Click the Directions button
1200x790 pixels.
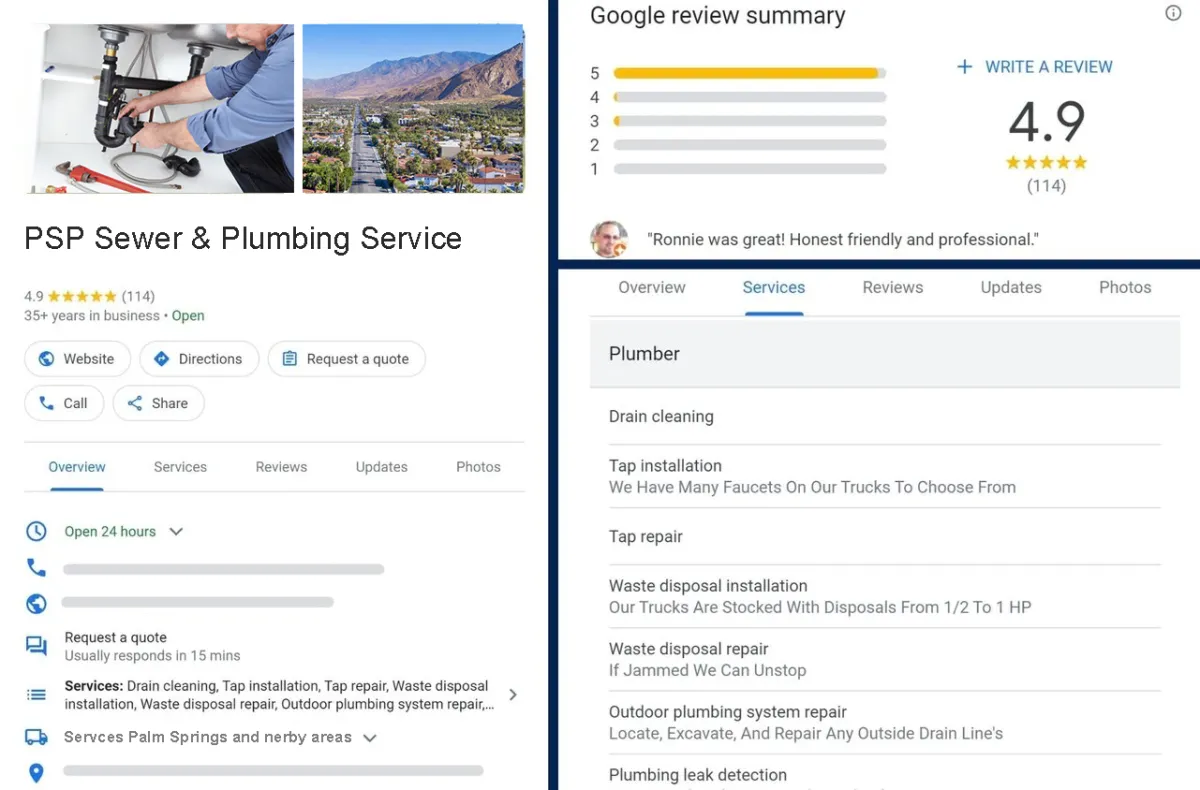point(199,359)
